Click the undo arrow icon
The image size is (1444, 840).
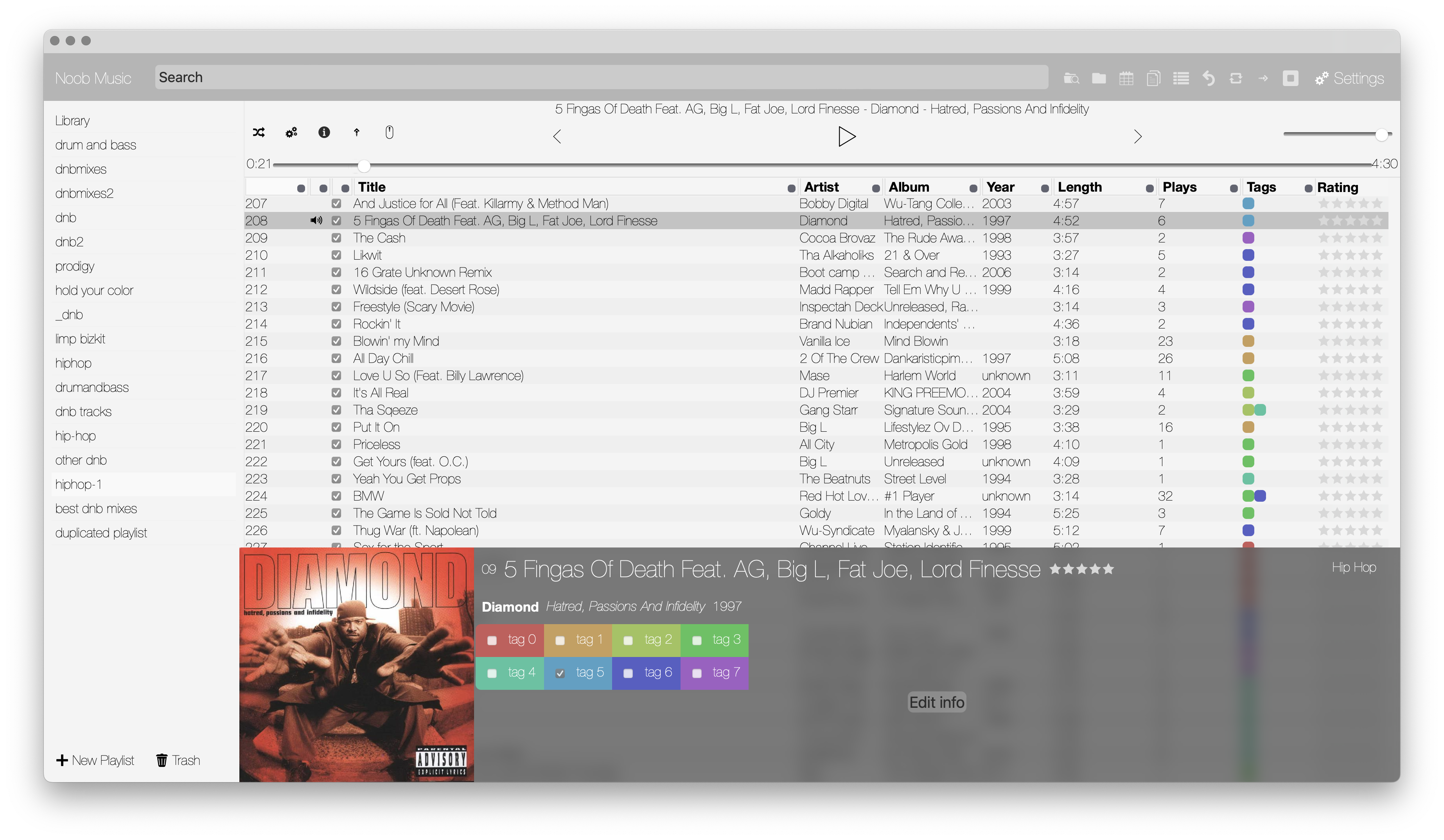1209,79
